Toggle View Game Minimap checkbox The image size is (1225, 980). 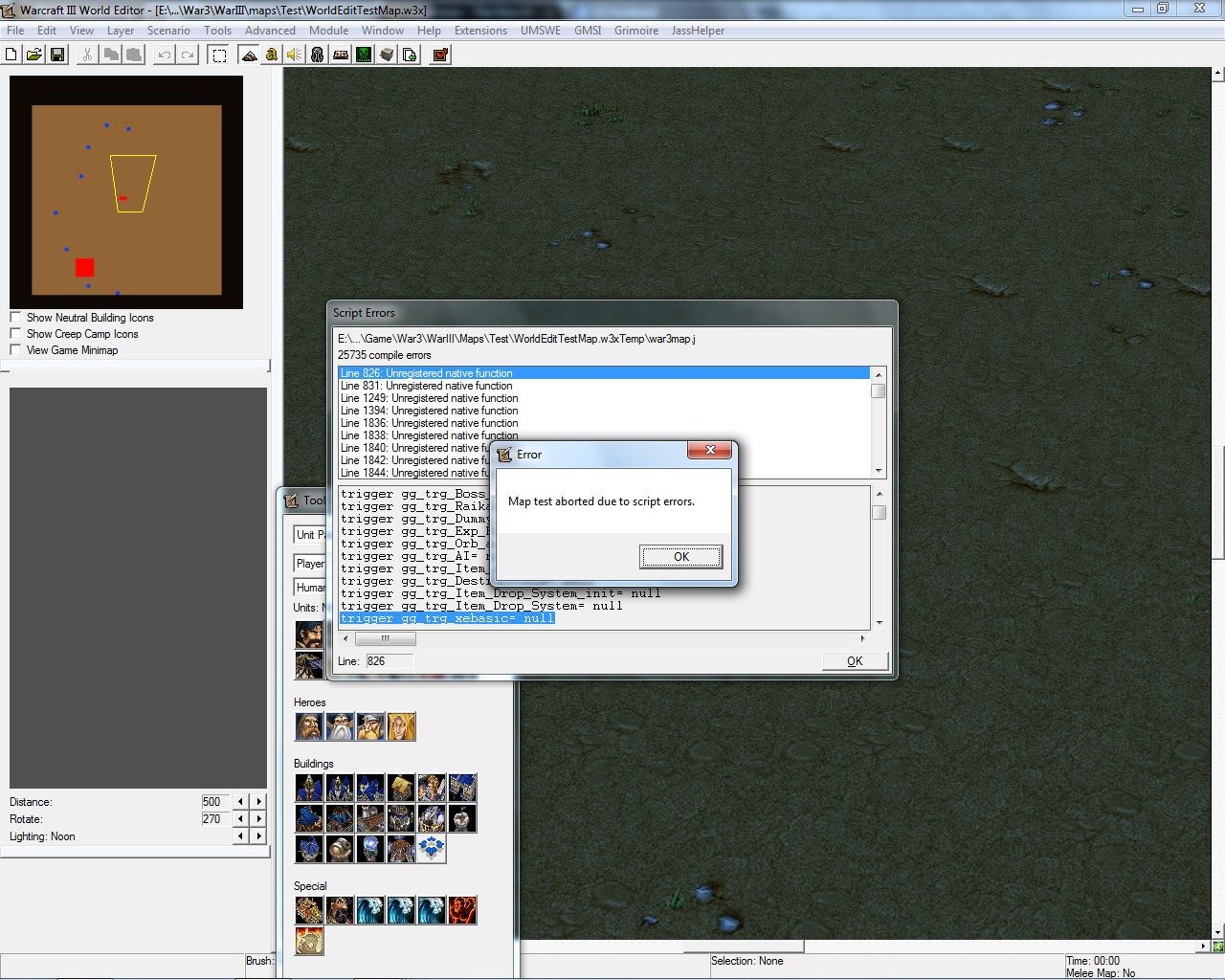click(15, 350)
